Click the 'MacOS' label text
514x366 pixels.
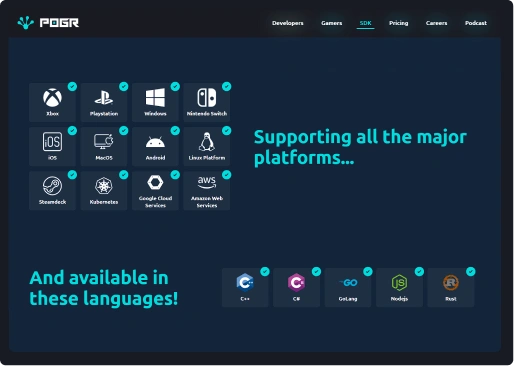point(104,158)
